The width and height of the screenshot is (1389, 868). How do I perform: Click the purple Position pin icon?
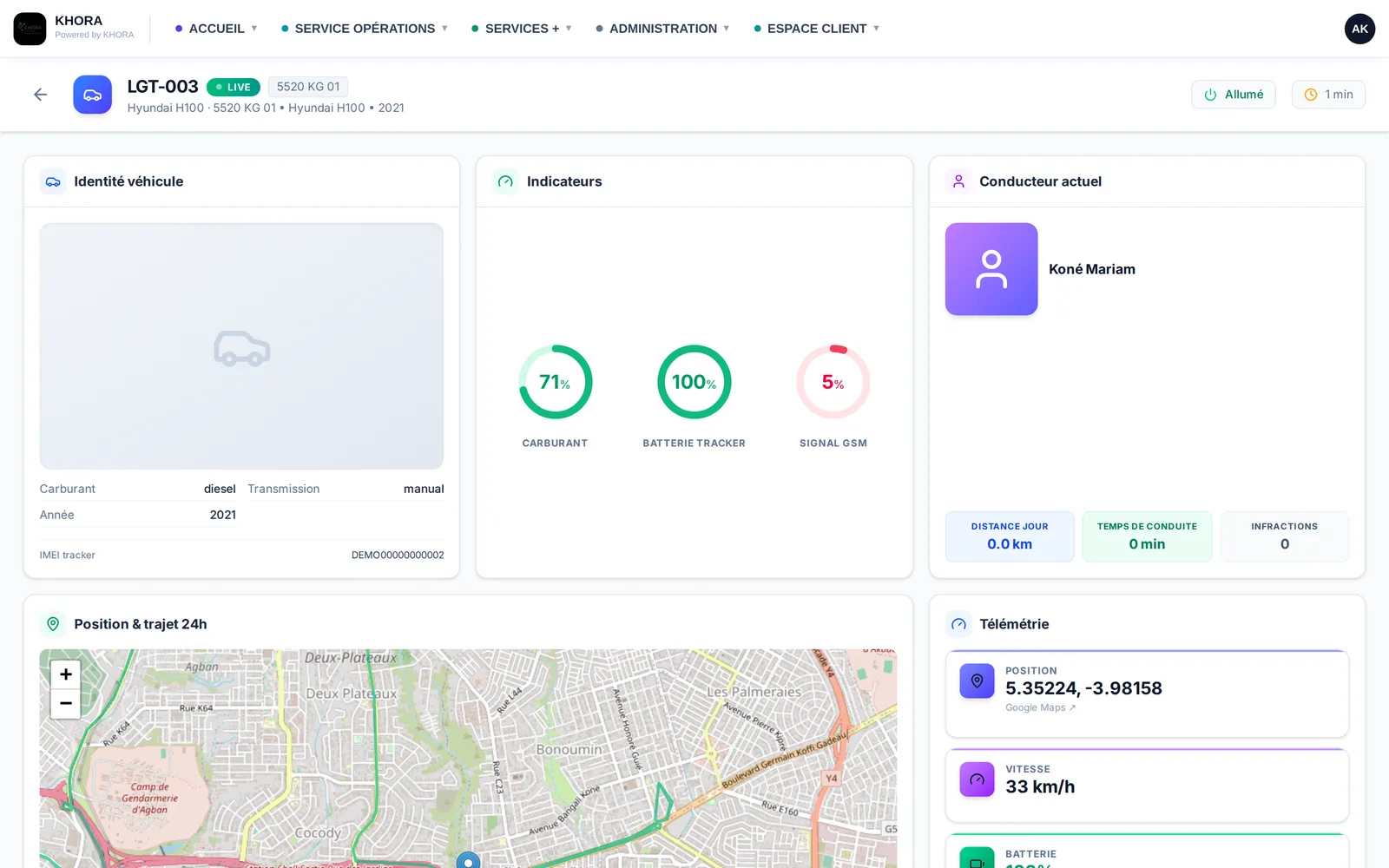[x=977, y=681]
